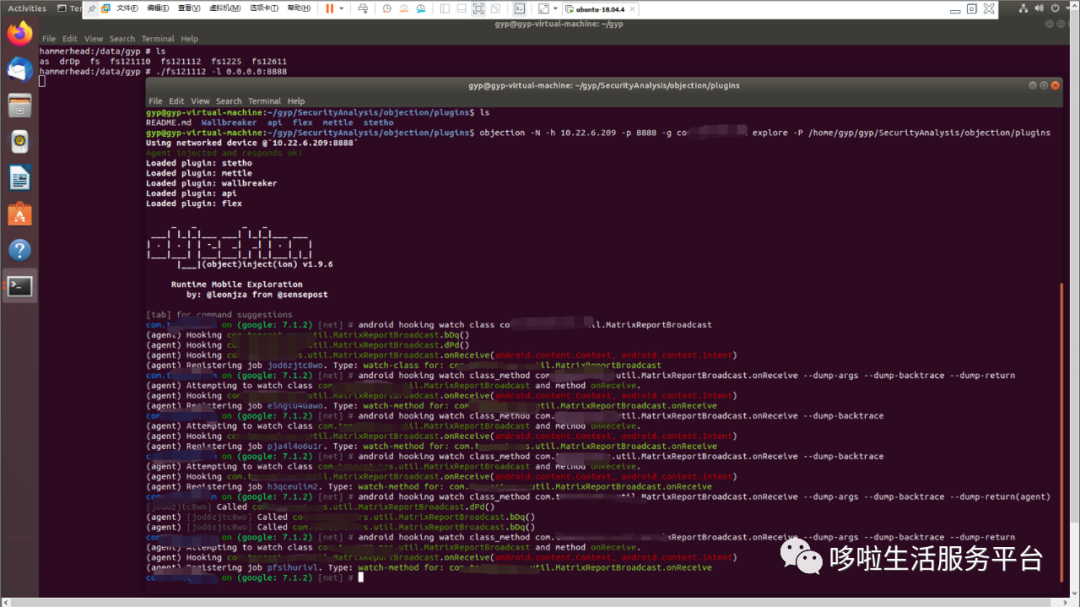
Task: Maximize the front objection terminal window
Action: pyautogui.click(x=1043, y=85)
